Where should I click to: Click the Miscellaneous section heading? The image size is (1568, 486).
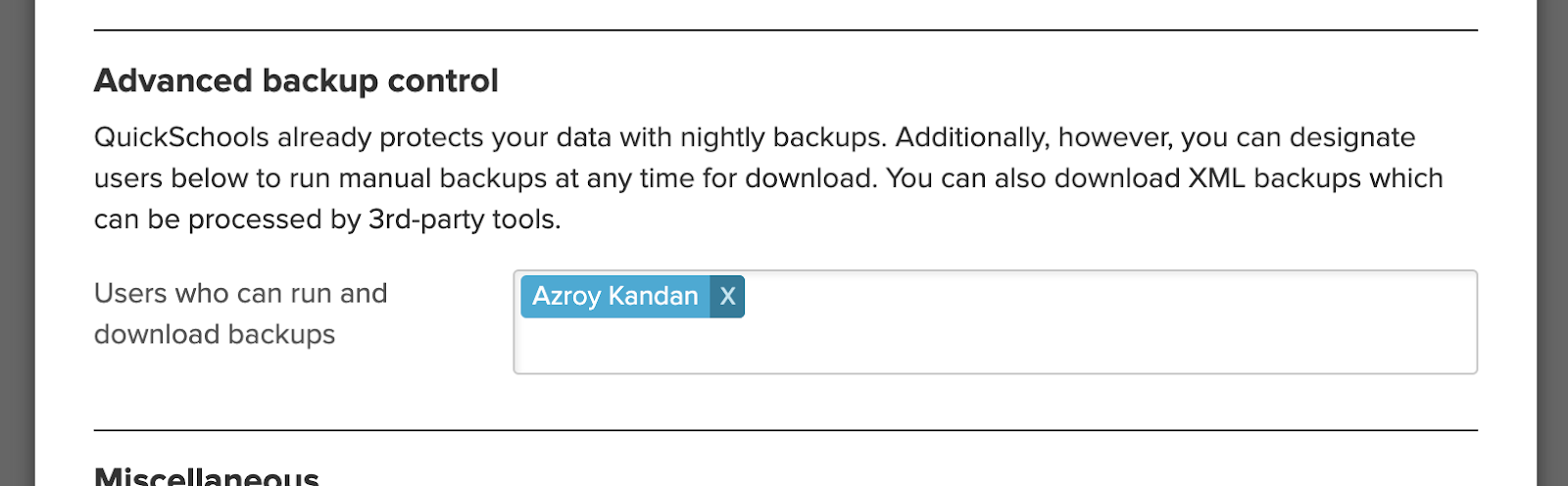[x=206, y=477]
